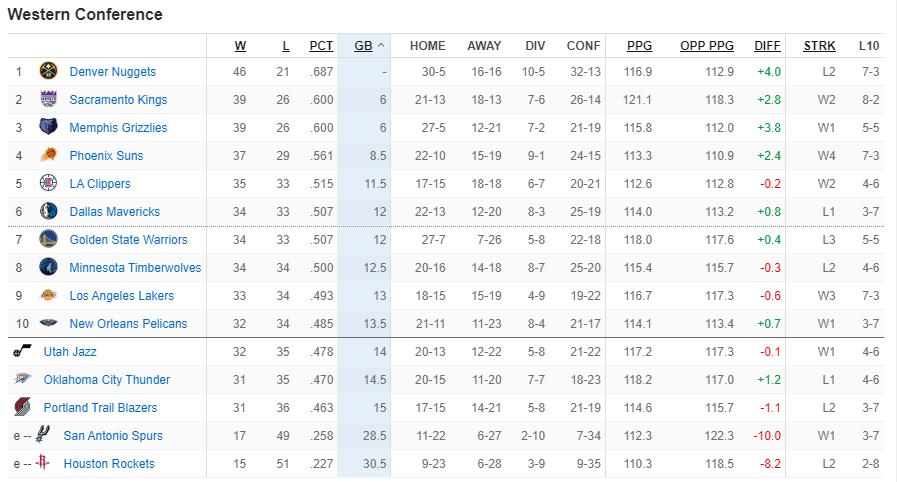Click the Golden State Warriors logo
Image resolution: width=897 pixels, height=482 pixels.
(49, 239)
